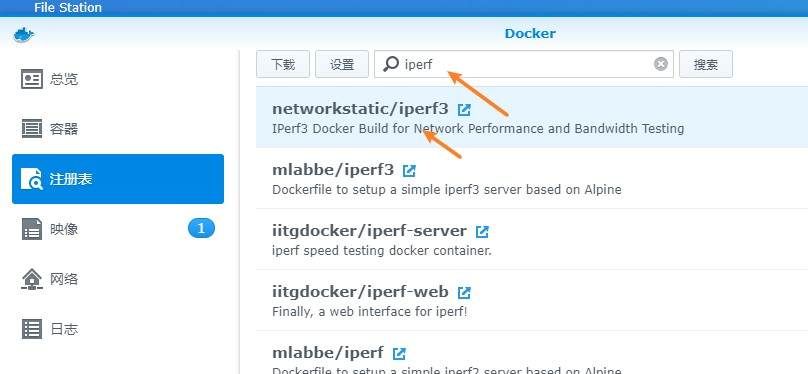Viewport: 808px width, 374px height.
Task: Click into the iperf search input field
Action: coord(524,64)
